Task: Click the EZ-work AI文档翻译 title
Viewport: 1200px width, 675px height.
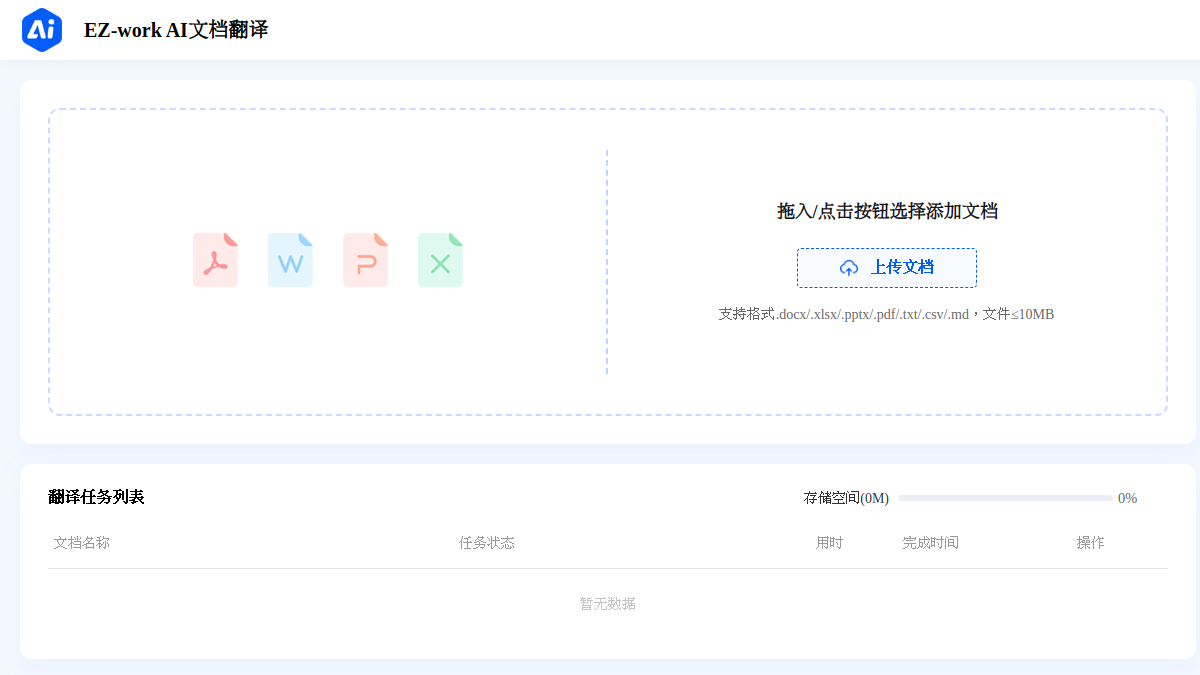Action: point(176,30)
